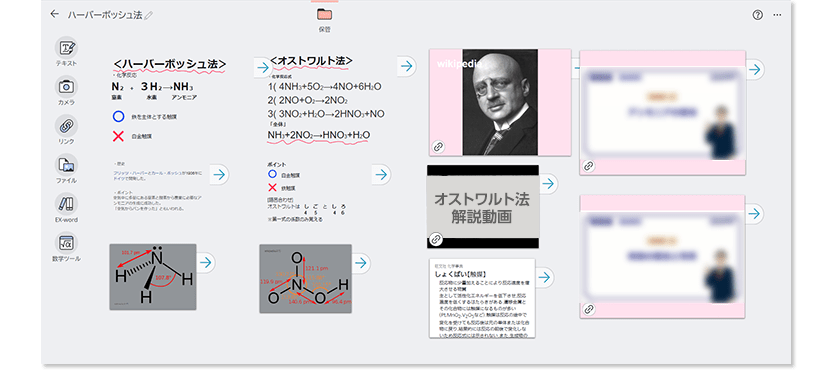This screenshot has height=374, width=830.
Task: Edit the notebook title with pencil icon
Action: [x=149, y=15]
